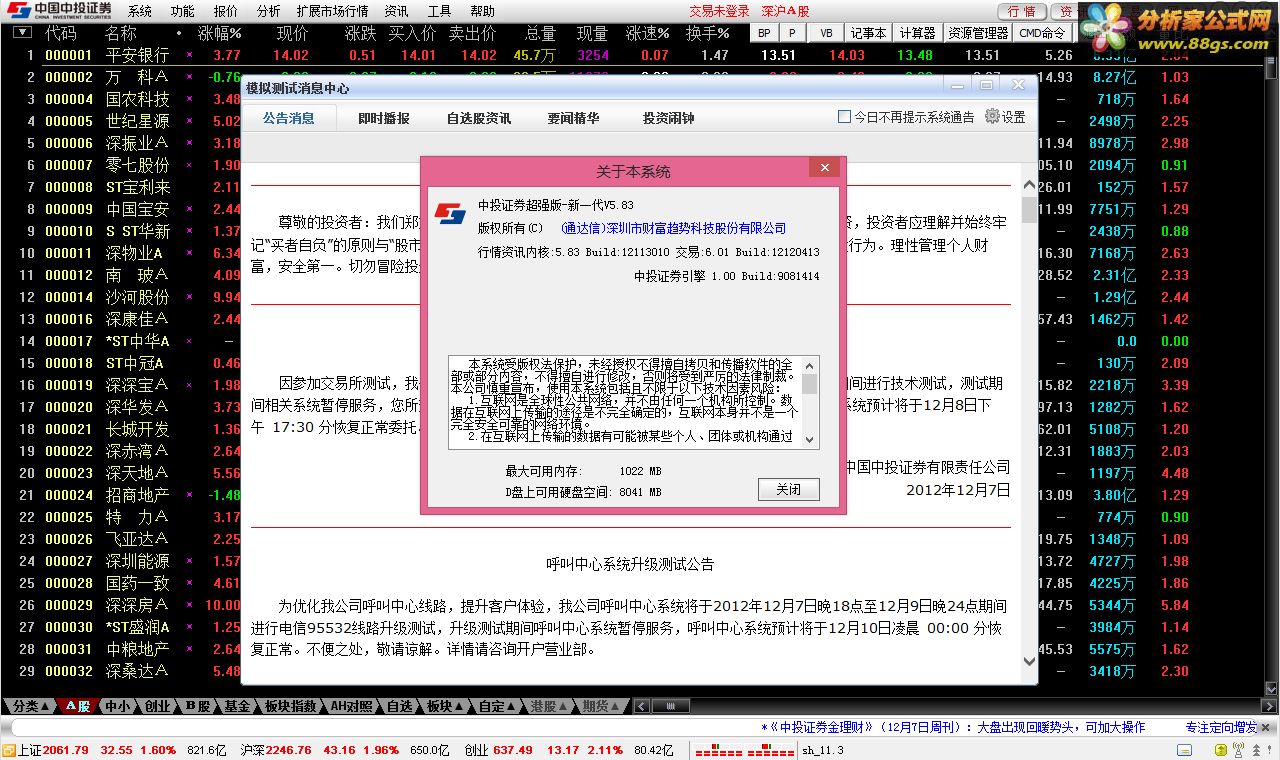Screen dimensions: 1280x760
Task: Click the 设置 link in message center
Action: pos(1013,117)
